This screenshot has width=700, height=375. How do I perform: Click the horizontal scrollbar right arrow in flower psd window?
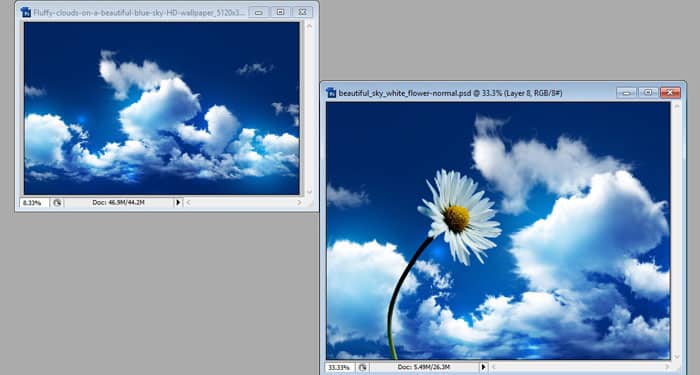[x=667, y=367]
